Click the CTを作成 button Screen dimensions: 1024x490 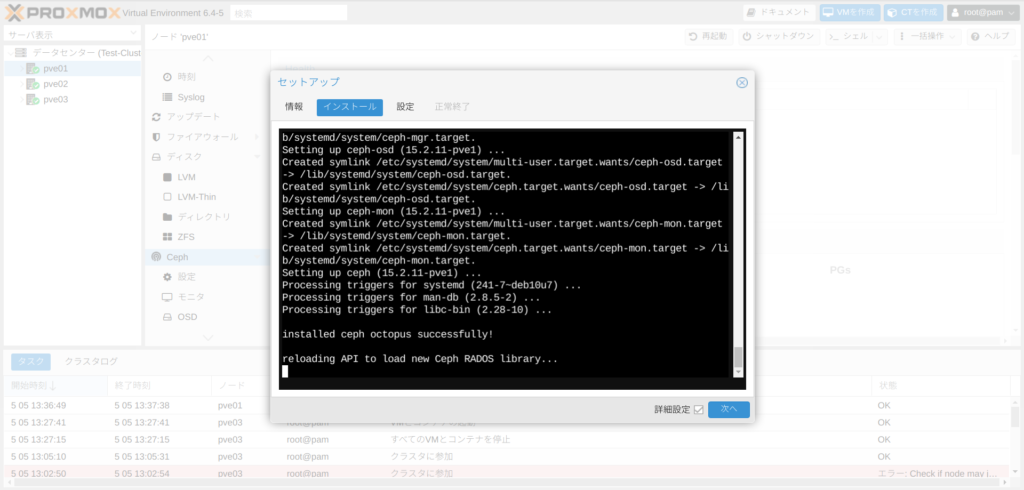[x=914, y=12]
